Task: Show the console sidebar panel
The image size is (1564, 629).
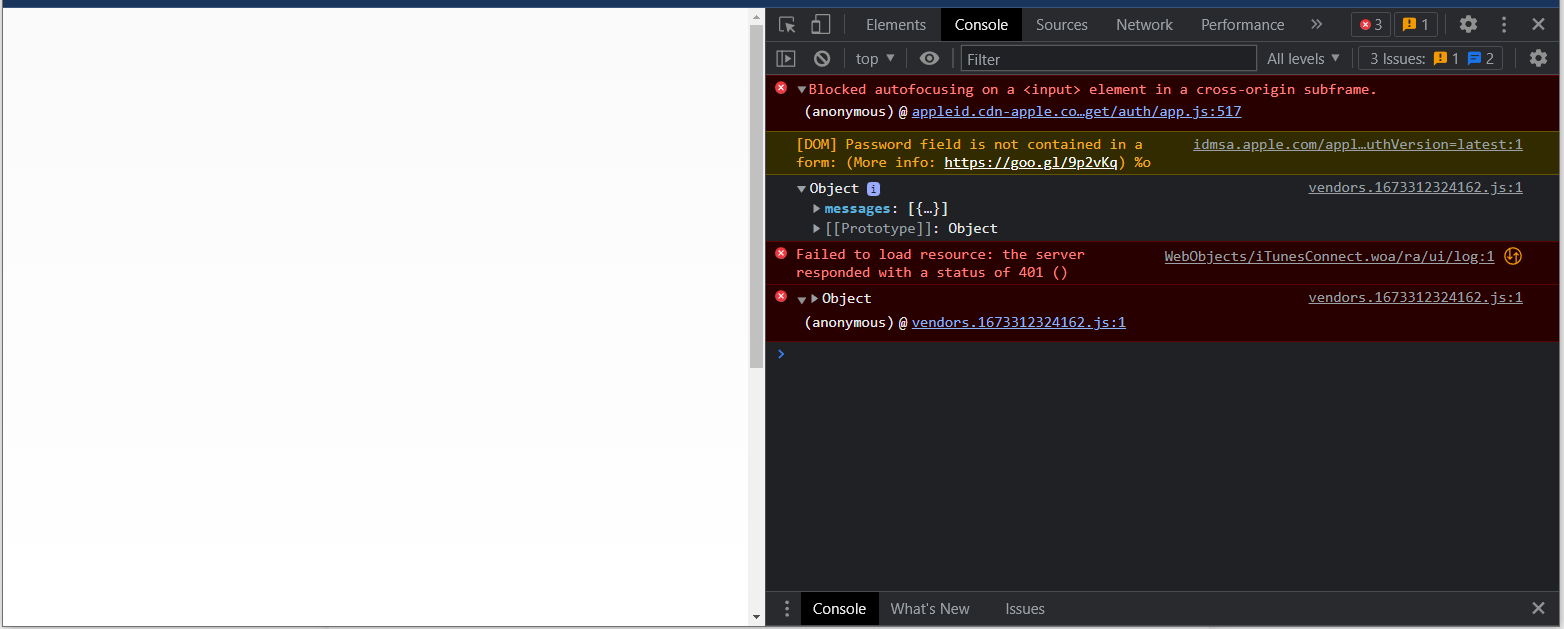Action: pos(786,59)
